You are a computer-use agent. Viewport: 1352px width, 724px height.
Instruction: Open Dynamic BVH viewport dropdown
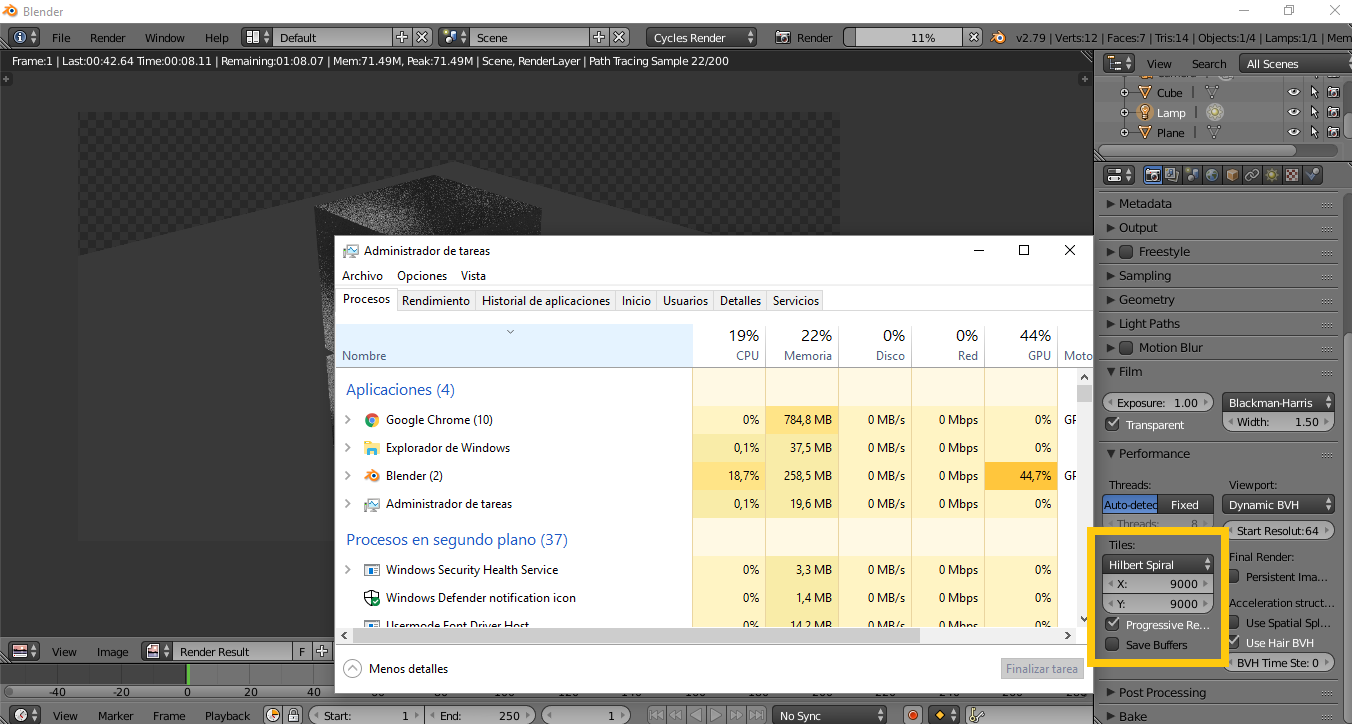pos(1278,504)
